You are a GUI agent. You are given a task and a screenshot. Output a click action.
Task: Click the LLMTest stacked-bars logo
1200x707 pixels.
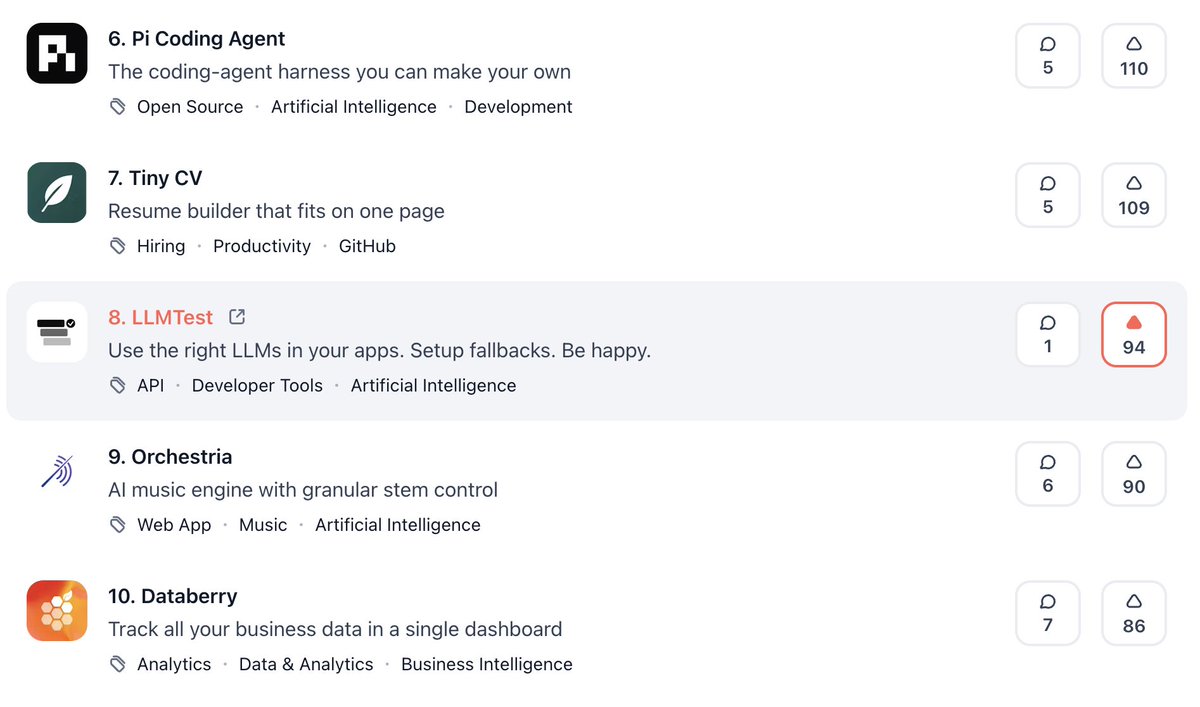point(57,332)
